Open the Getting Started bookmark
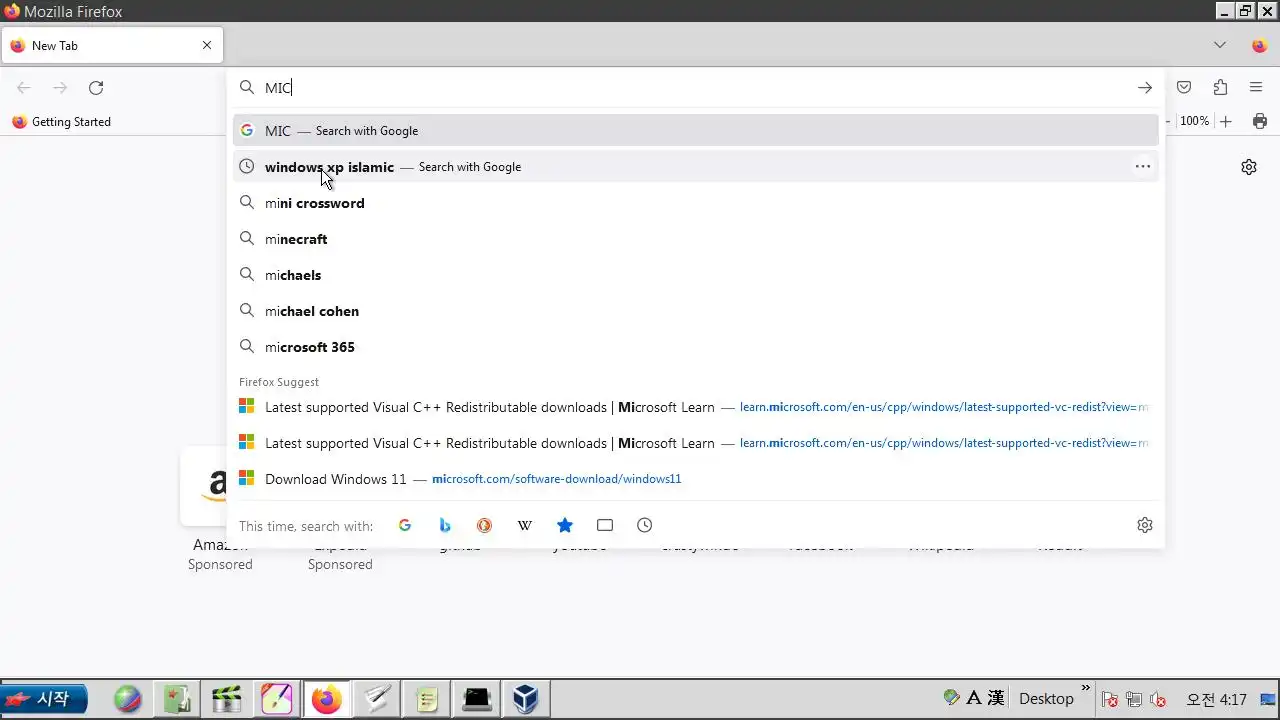 pos(62,122)
